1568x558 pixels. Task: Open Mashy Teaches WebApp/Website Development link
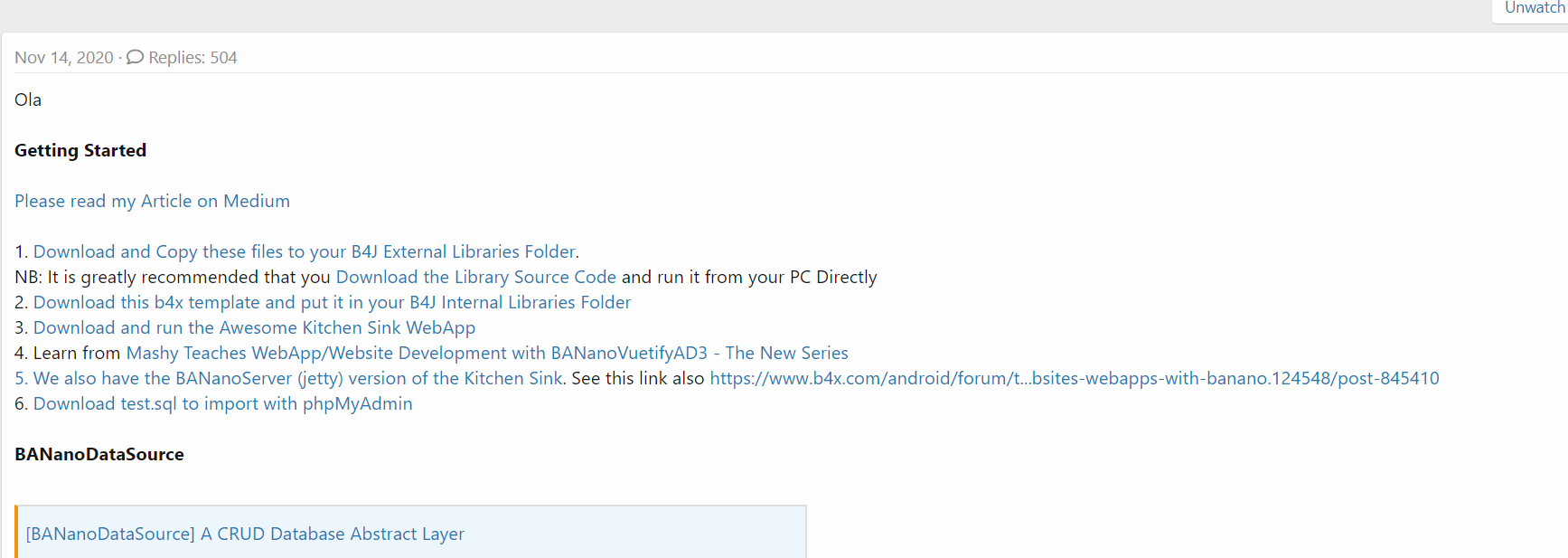pos(486,353)
